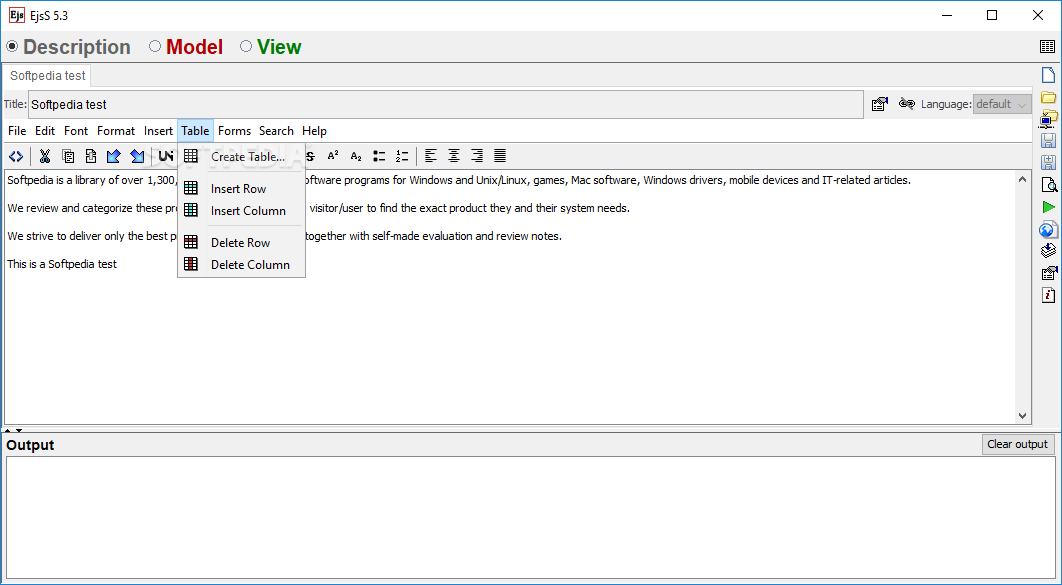Open the digital library network icon
Screen dimensions: 1062x585
1048,118
